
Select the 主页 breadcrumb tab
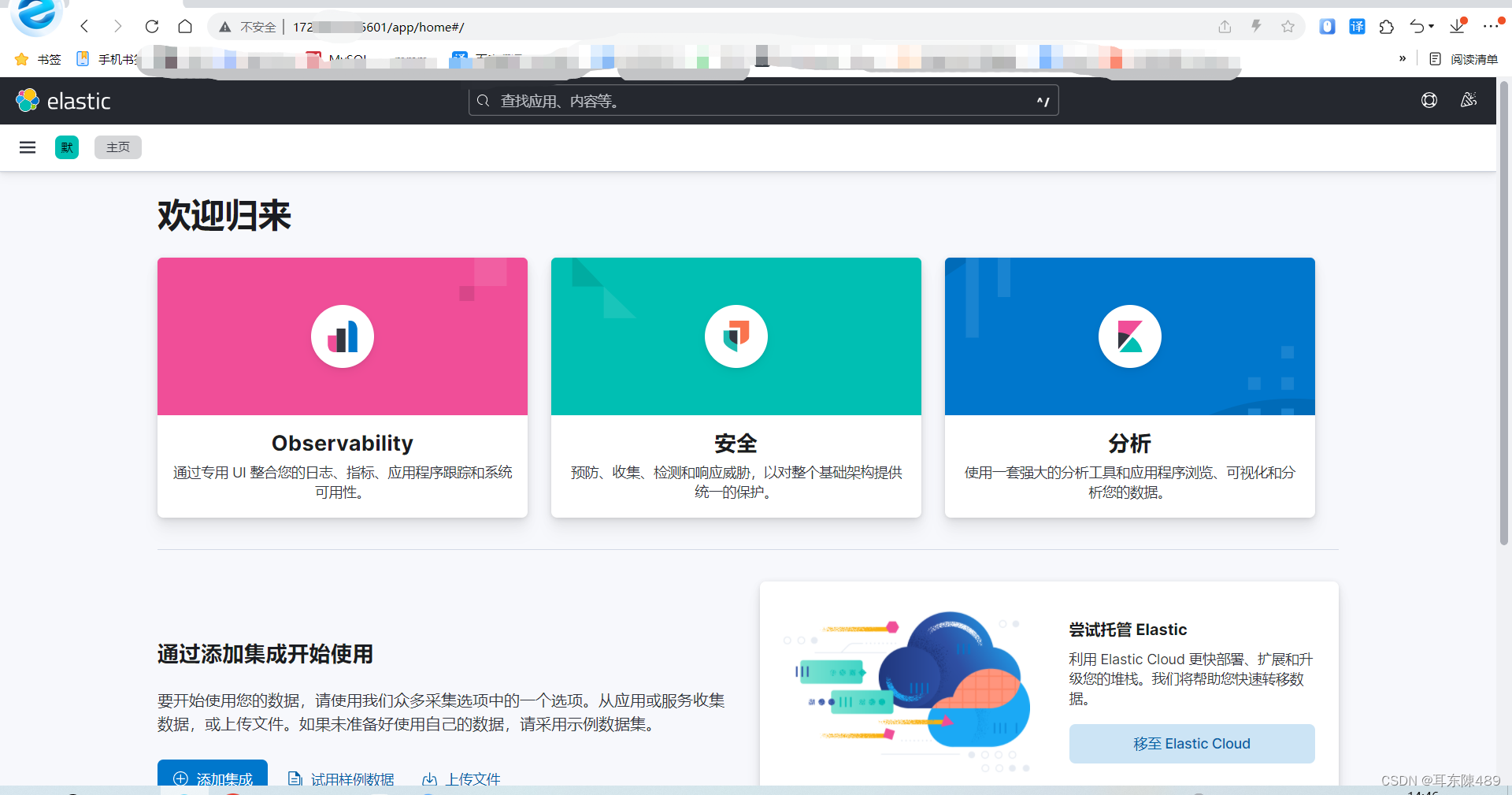point(117,147)
